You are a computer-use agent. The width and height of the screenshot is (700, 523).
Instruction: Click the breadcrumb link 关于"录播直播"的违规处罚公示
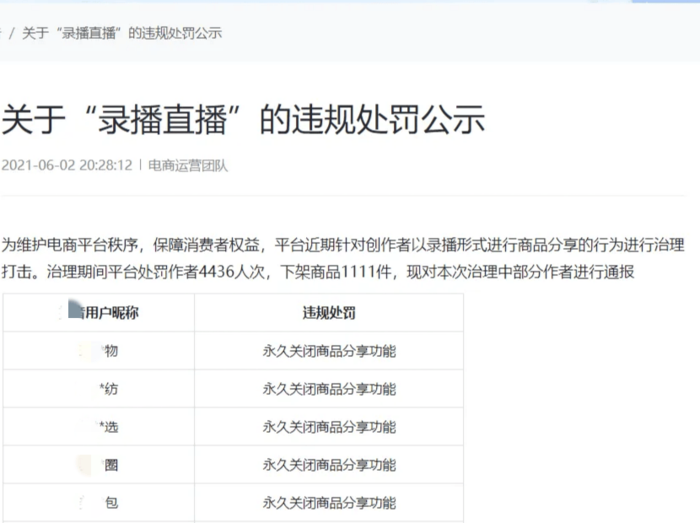(x=122, y=33)
